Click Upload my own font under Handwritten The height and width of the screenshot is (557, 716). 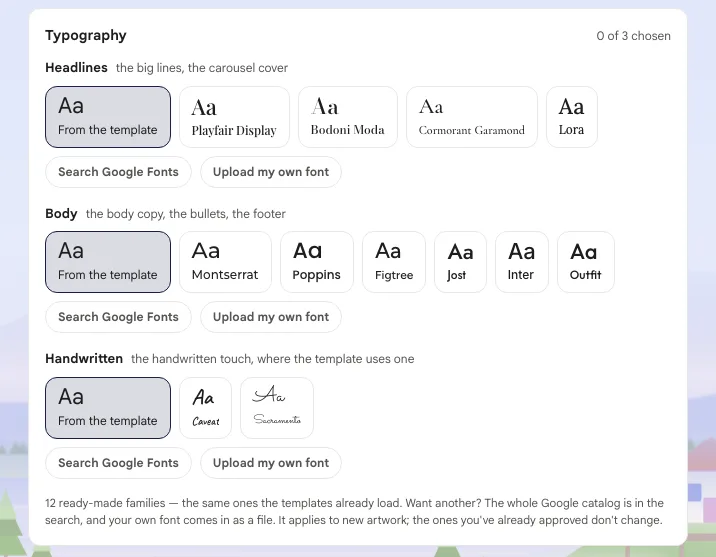pos(271,463)
